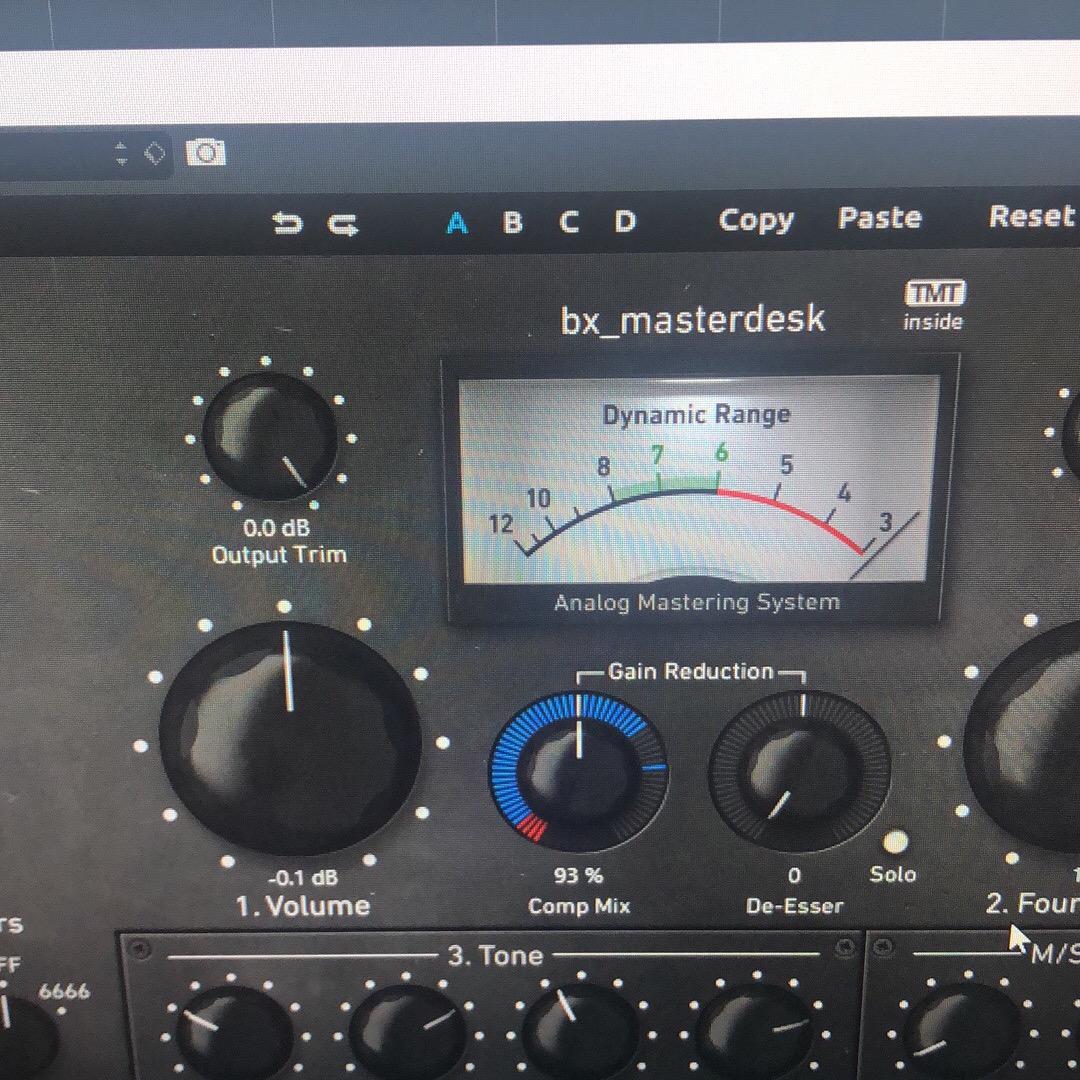
Task: Click the fourth Tone section knob
Action: pos(755,1028)
